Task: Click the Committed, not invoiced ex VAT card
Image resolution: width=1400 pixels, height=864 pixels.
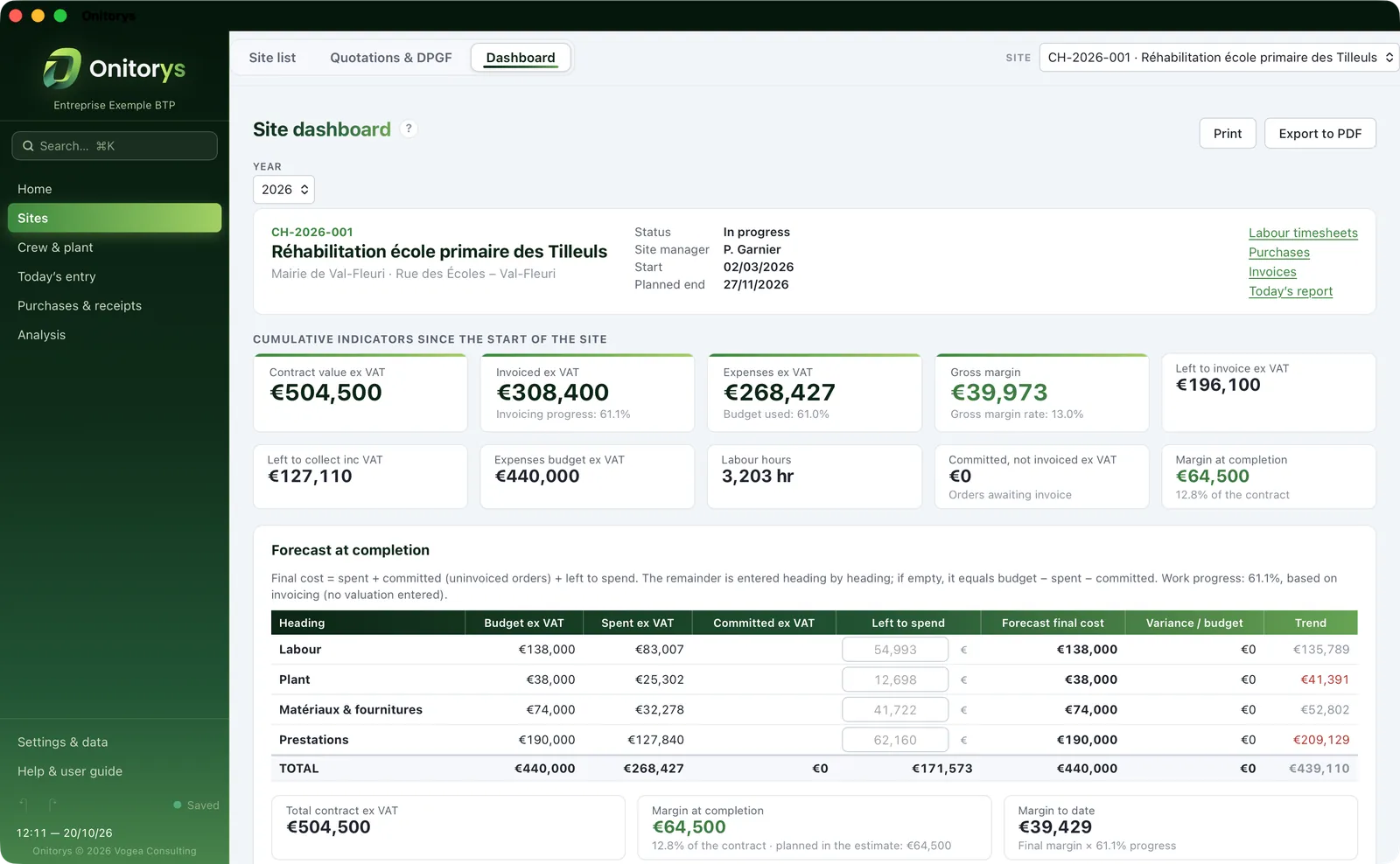Action: click(1042, 477)
